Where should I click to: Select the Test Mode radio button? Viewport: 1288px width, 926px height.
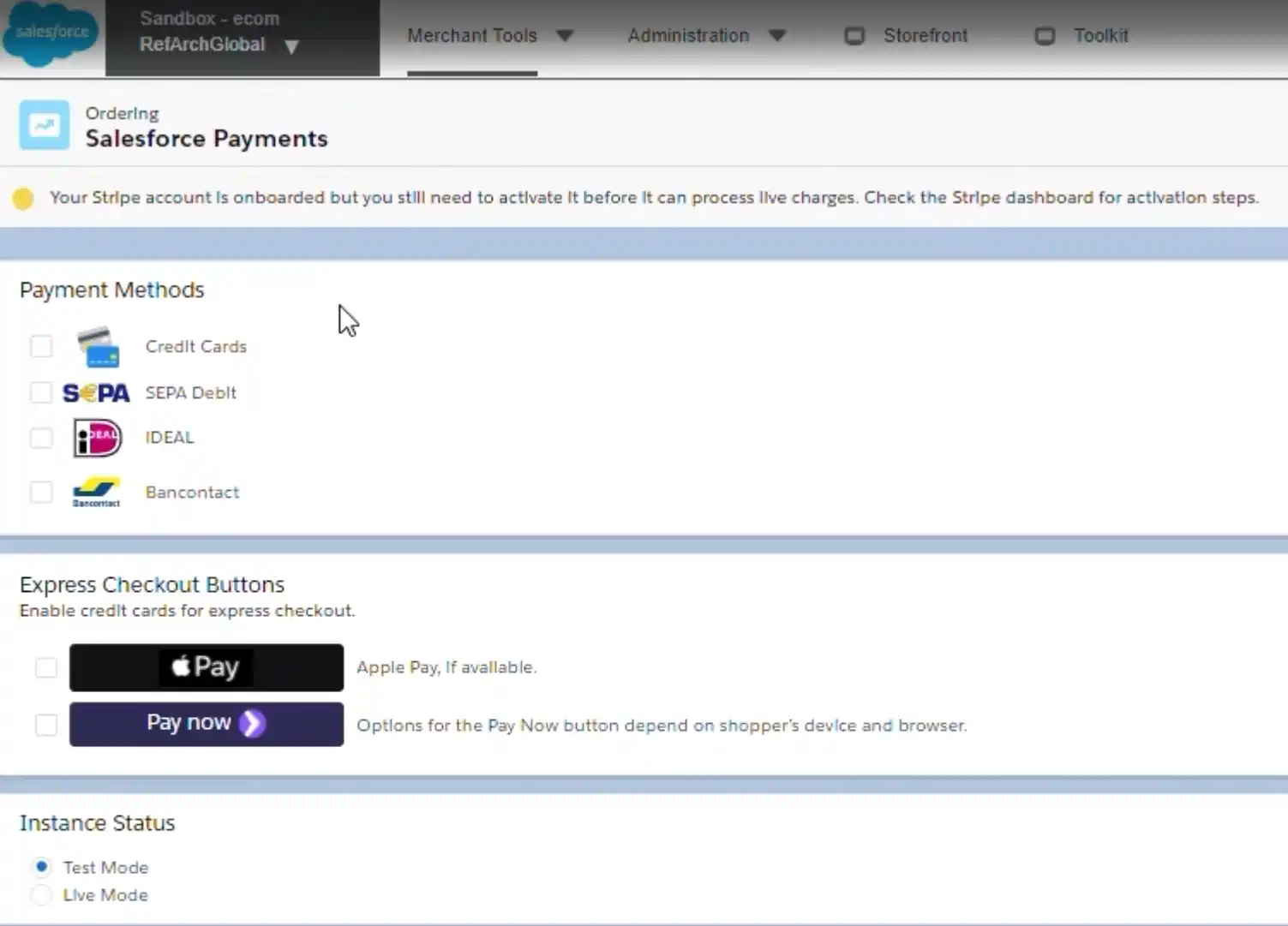41,867
